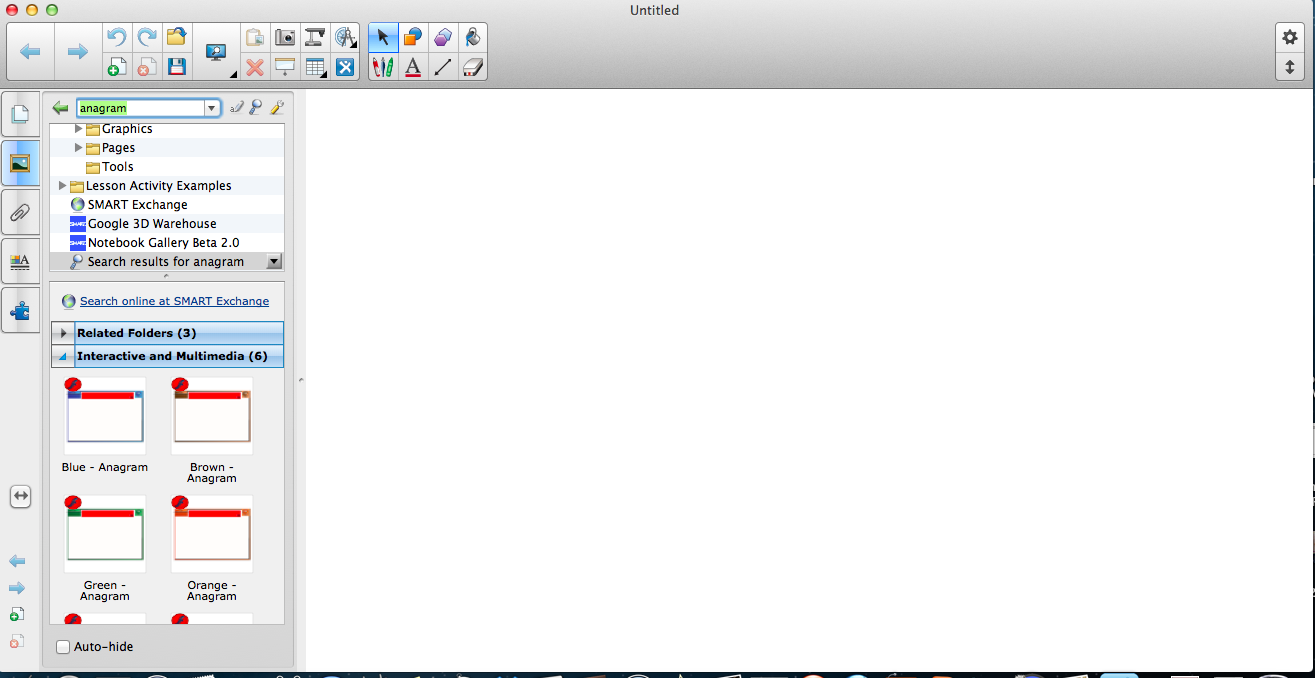The width and height of the screenshot is (1315, 678).
Task: Move sidebar to other side
Action: pyautogui.click(x=20, y=496)
